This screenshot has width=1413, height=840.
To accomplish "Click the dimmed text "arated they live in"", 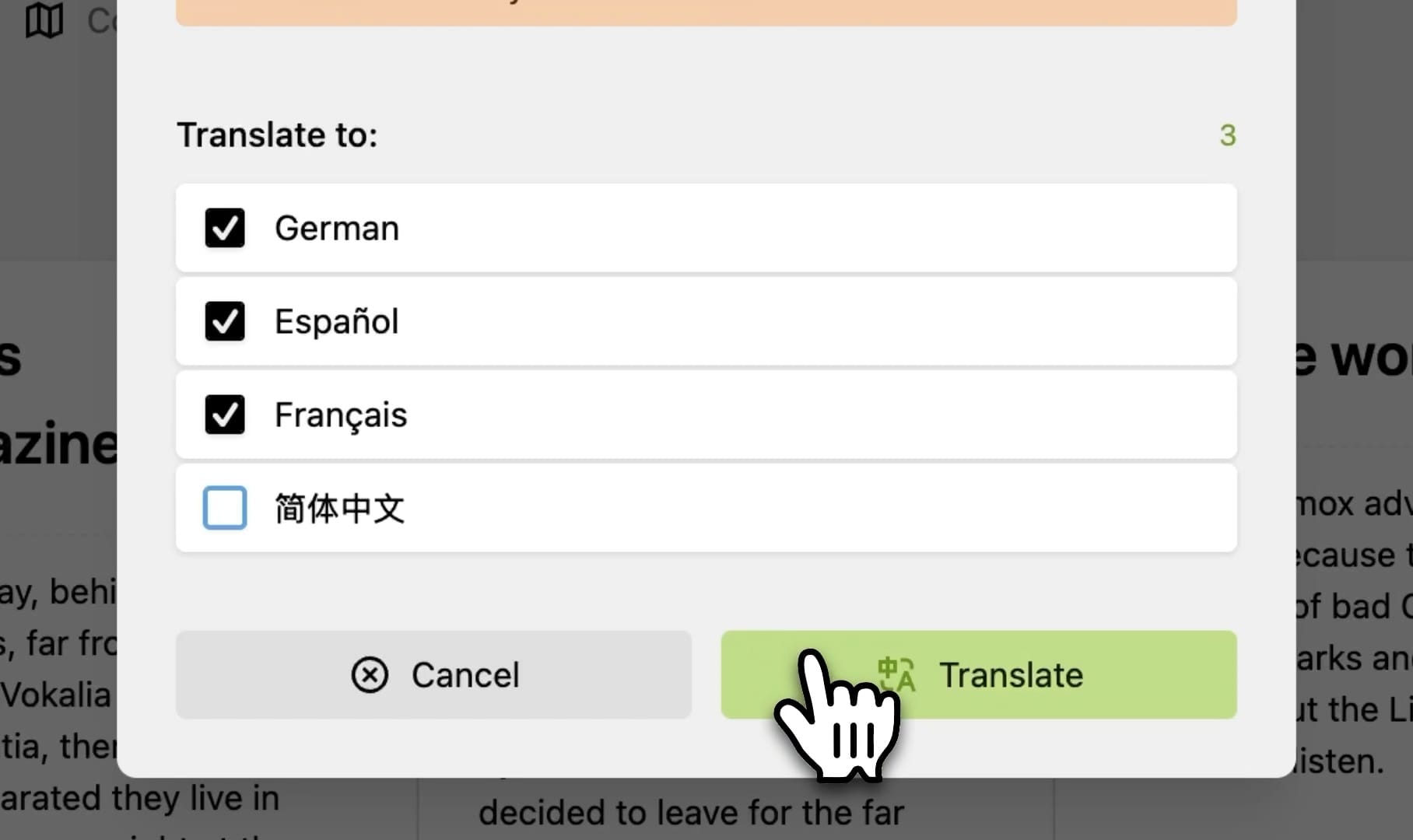I will (x=140, y=799).
